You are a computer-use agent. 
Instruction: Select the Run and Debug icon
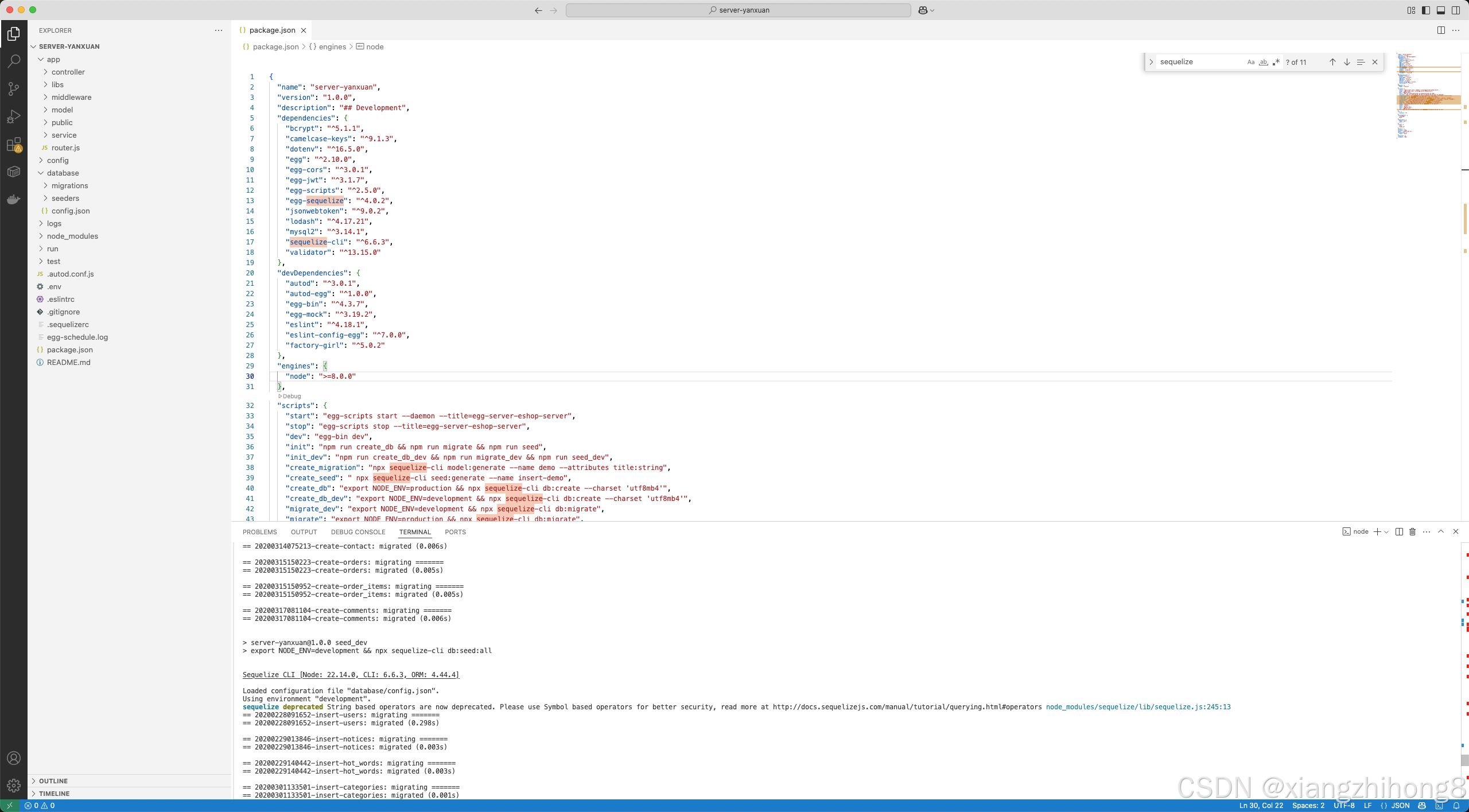click(14, 116)
